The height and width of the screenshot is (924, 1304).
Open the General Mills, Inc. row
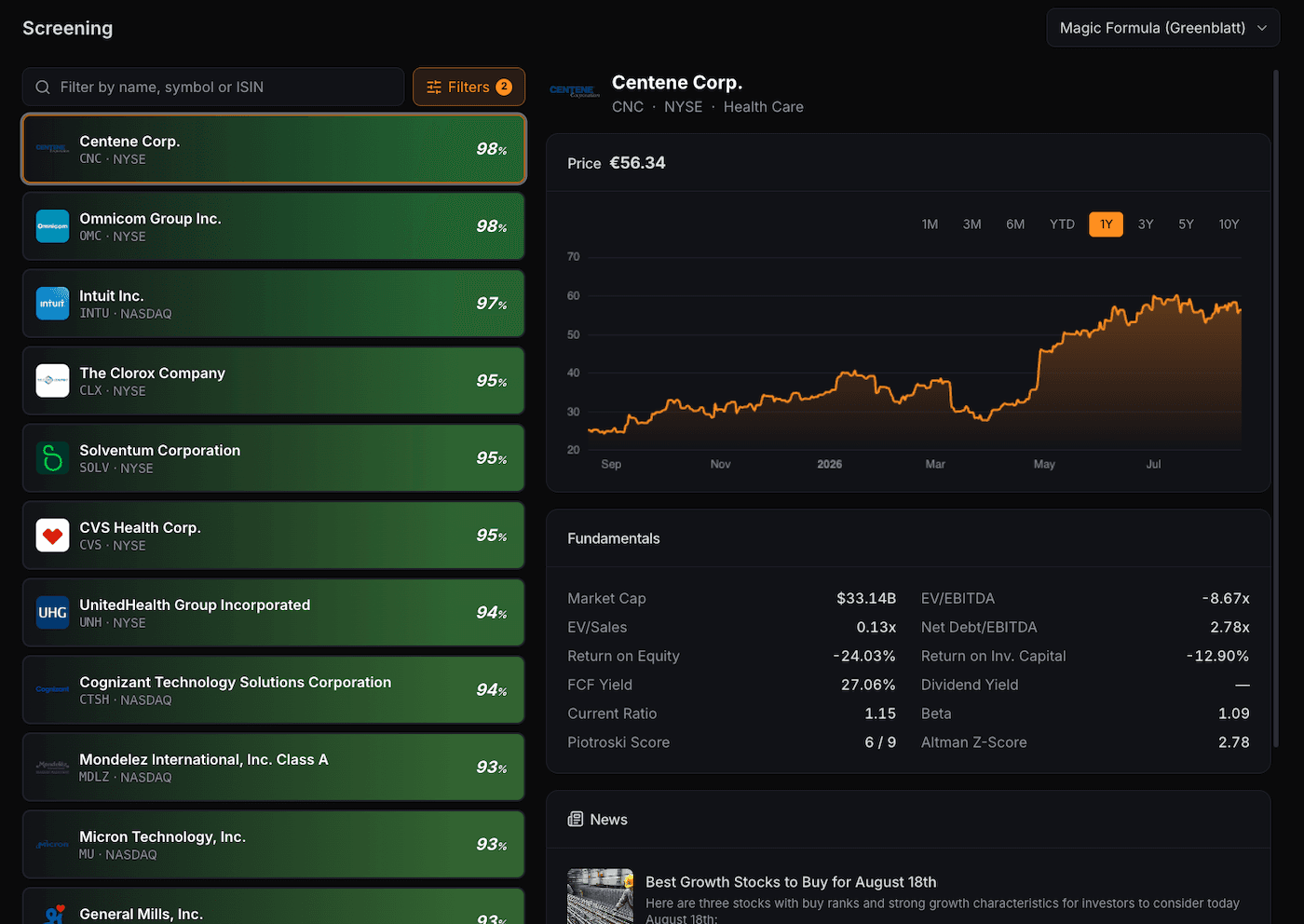[x=274, y=906]
